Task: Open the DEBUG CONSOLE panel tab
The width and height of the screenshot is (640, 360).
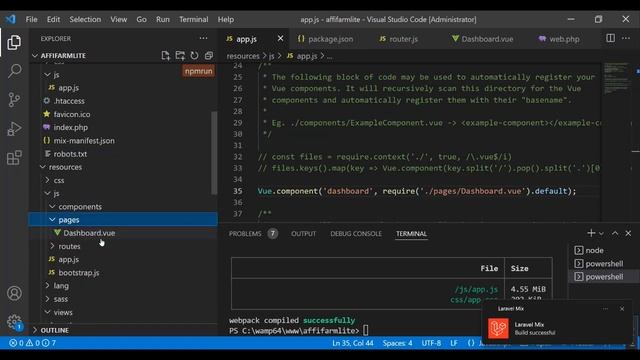Action: pyautogui.click(x=356, y=233)
